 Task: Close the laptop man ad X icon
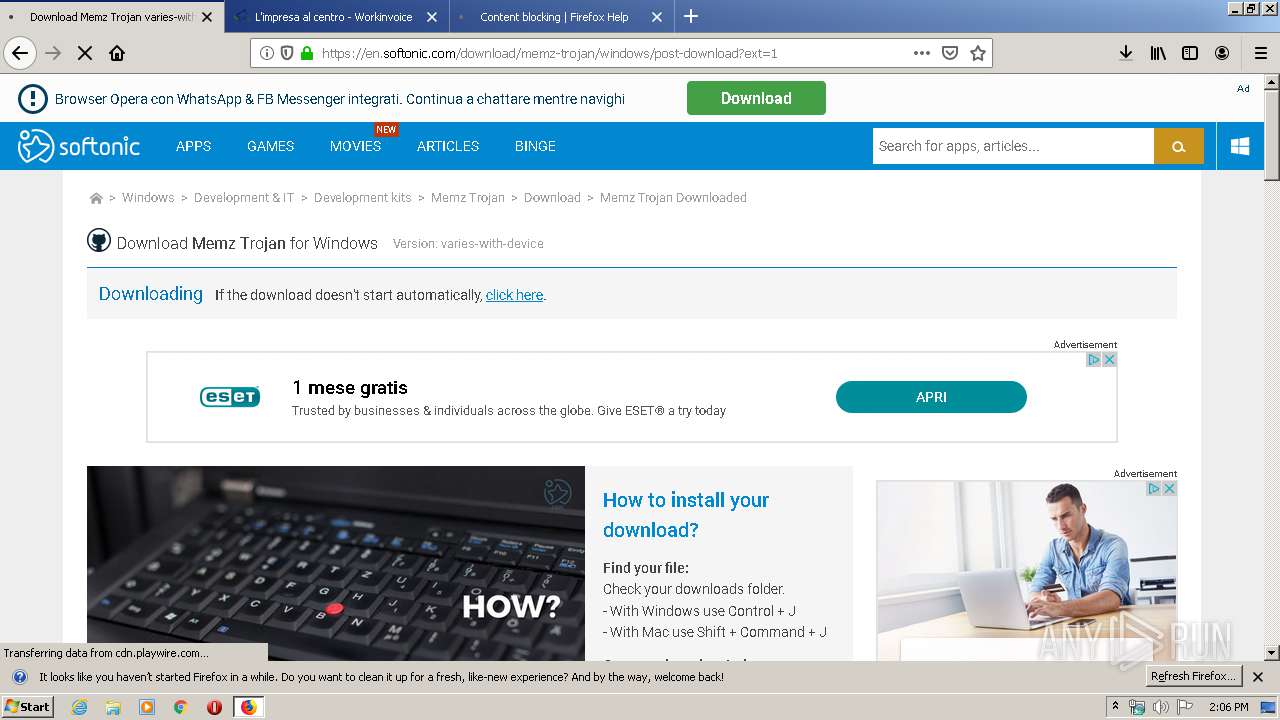tap(1169, 488)
